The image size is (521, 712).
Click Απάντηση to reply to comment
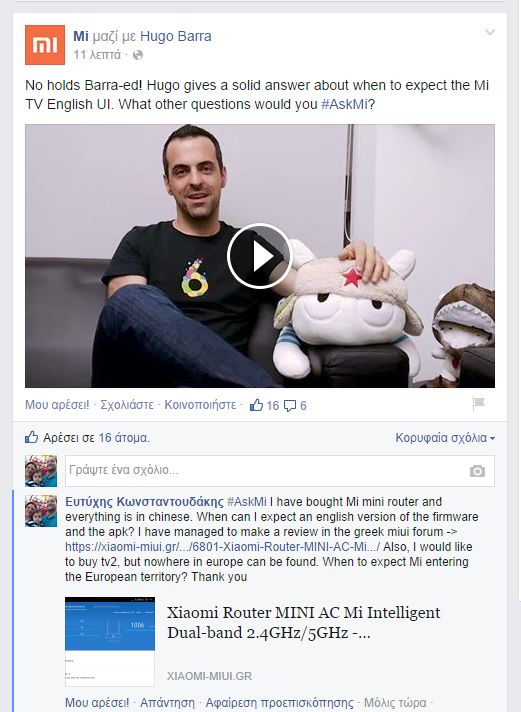(167, 703)
